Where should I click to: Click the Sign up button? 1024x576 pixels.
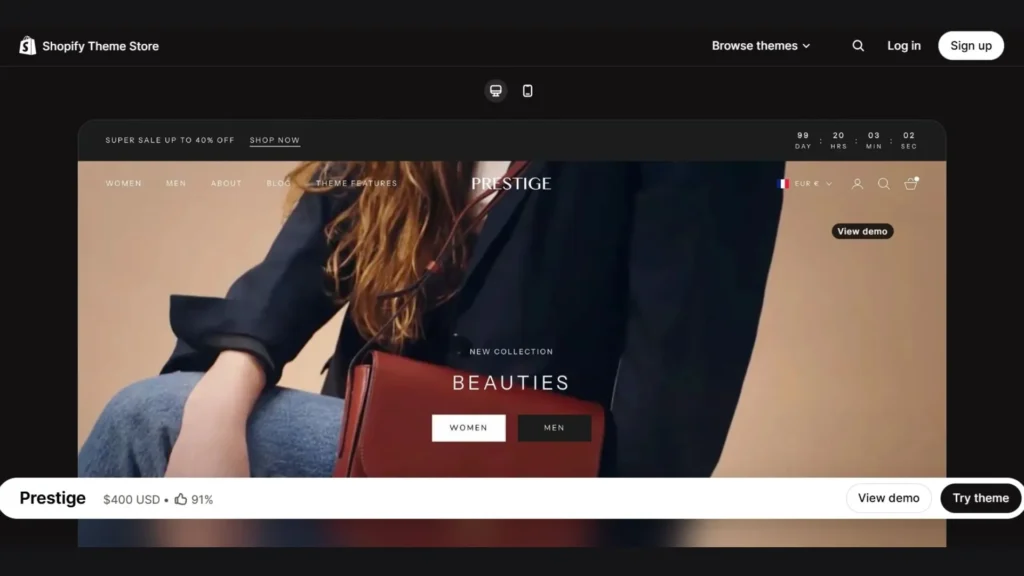tap(971, 46)
